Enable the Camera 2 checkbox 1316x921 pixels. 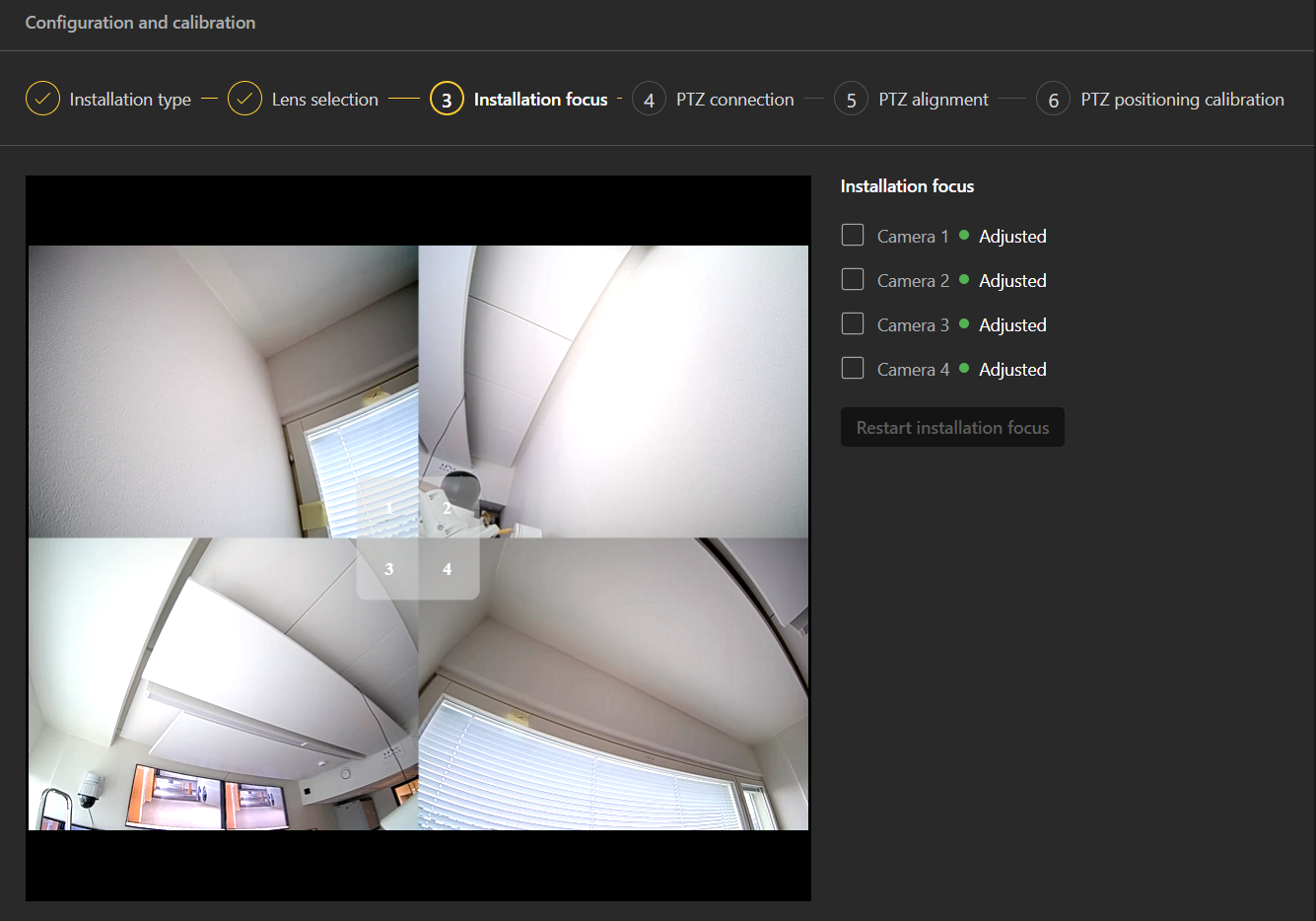coord(853,279)
